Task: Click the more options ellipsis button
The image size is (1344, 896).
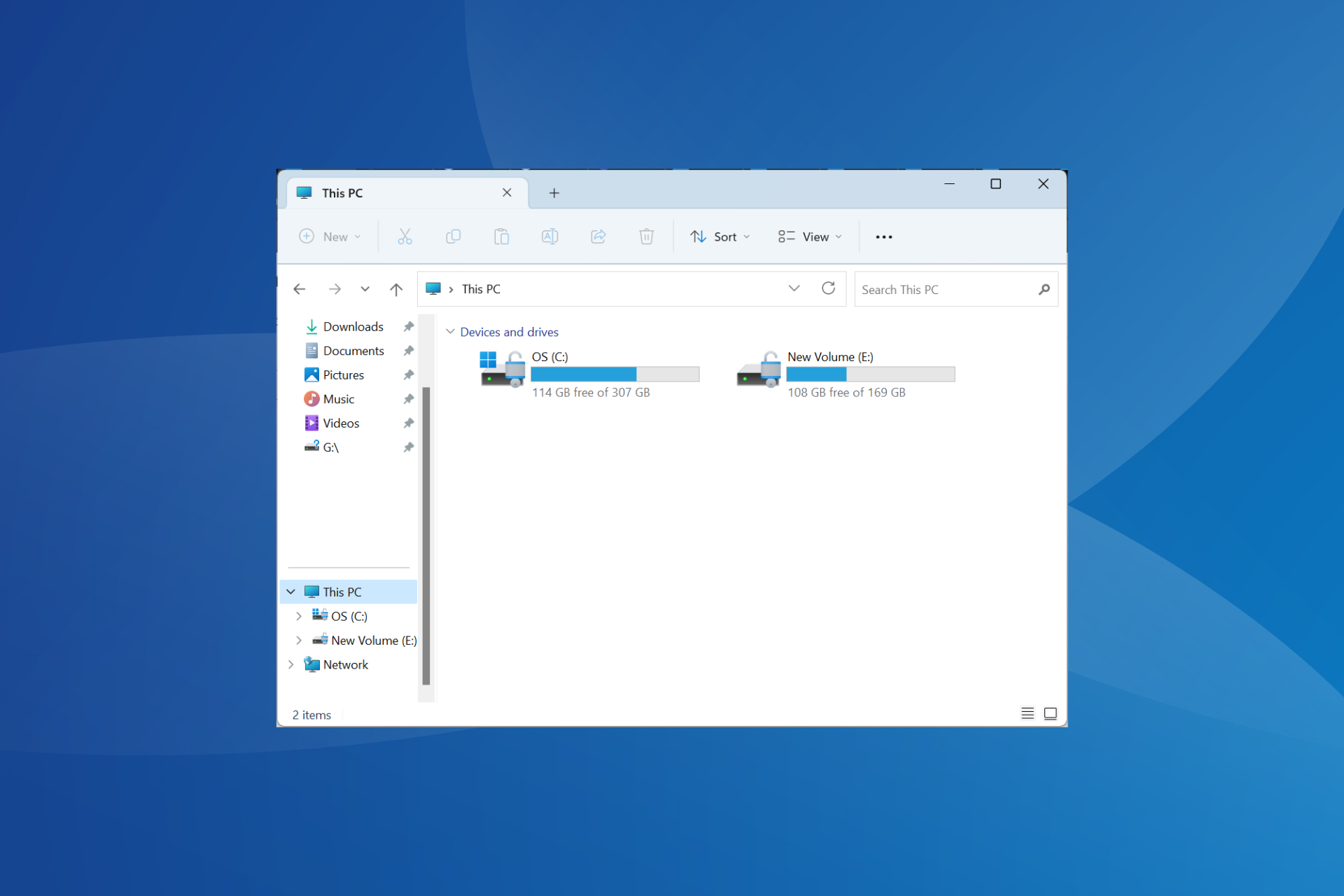Action: tap(884, 236)
